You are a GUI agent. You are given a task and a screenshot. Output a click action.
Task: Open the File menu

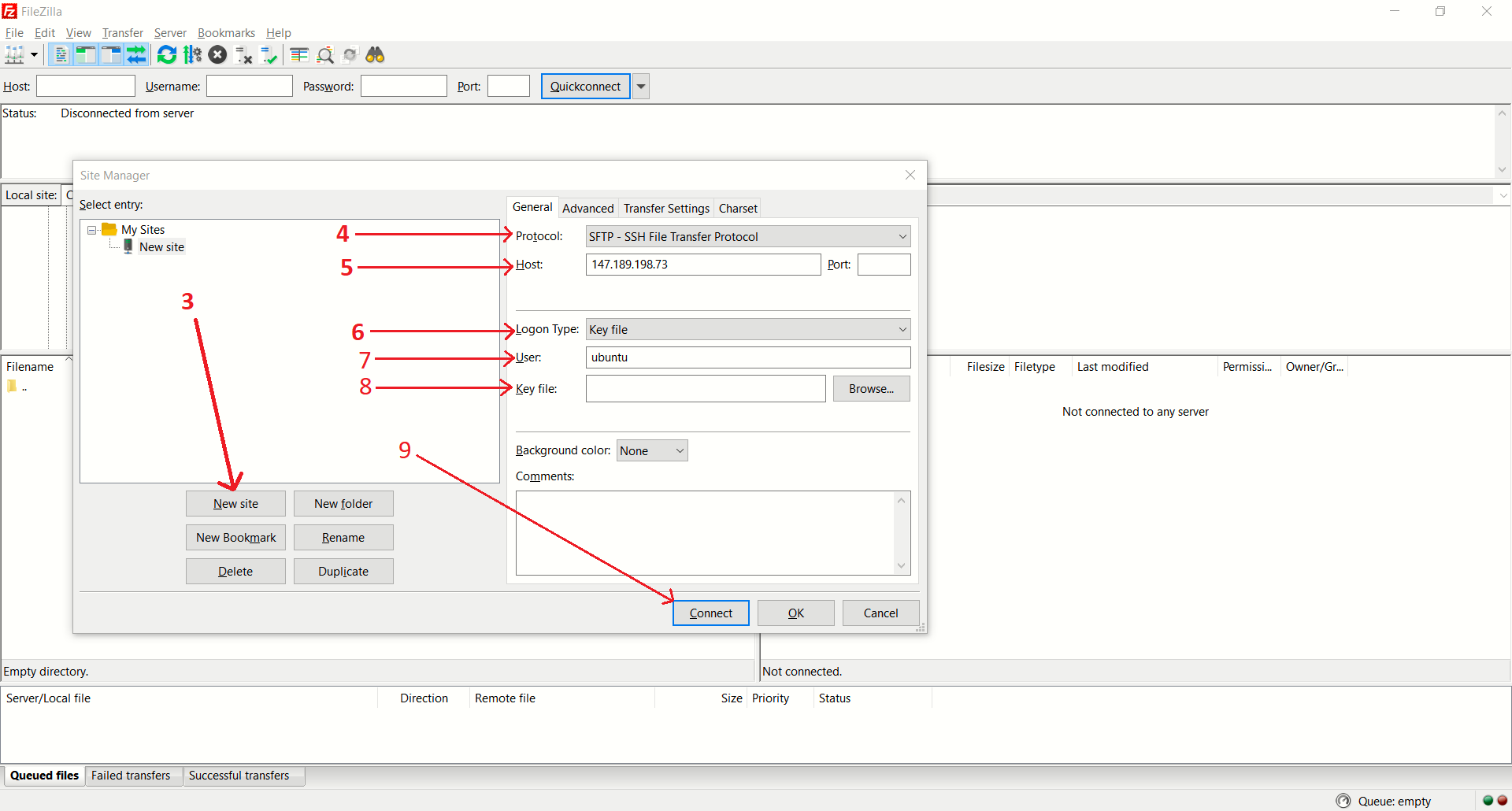14,33
